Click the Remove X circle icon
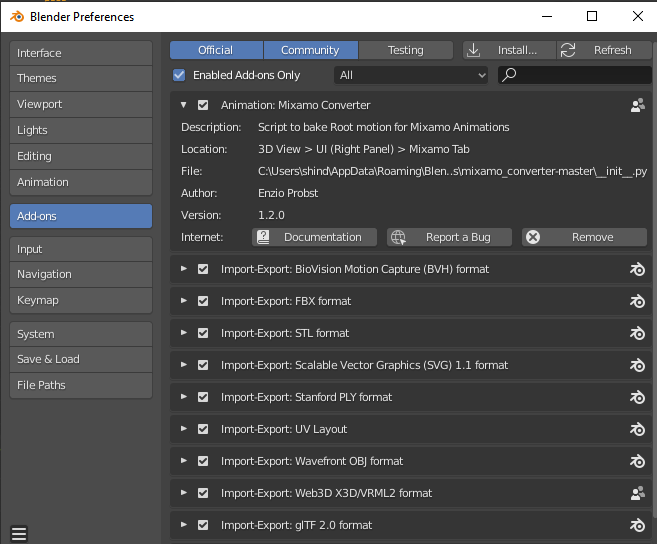This screenshot has height=544, width=657. click(x=533, y=237)
